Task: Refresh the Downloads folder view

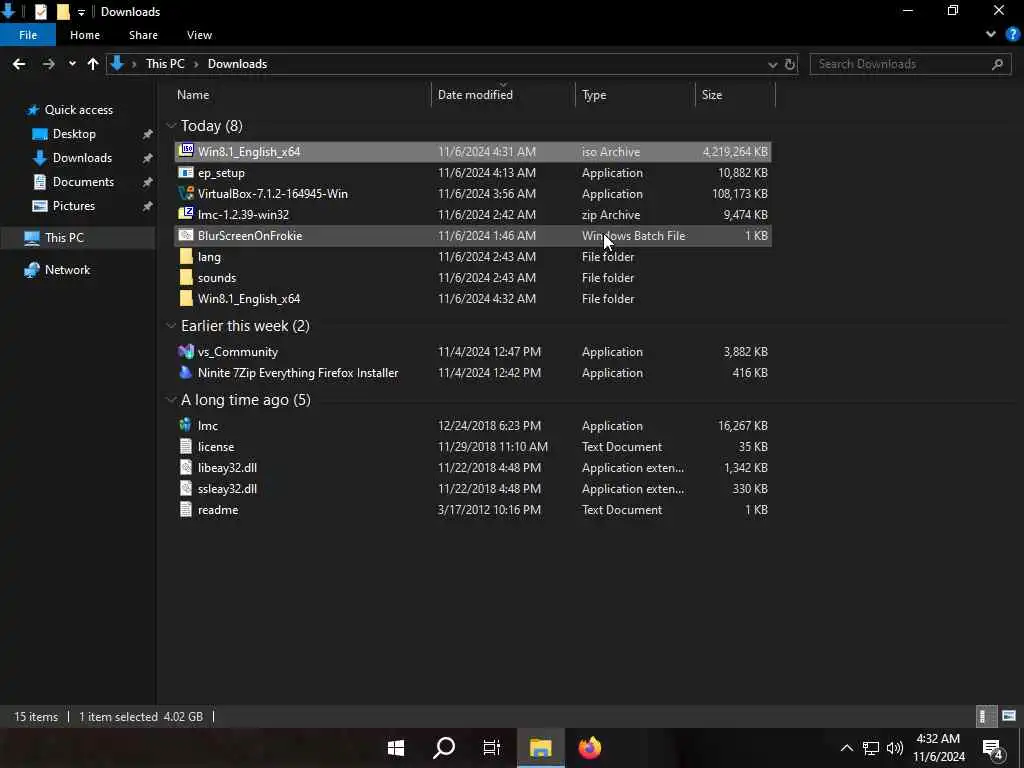Action: pos(790,64)
